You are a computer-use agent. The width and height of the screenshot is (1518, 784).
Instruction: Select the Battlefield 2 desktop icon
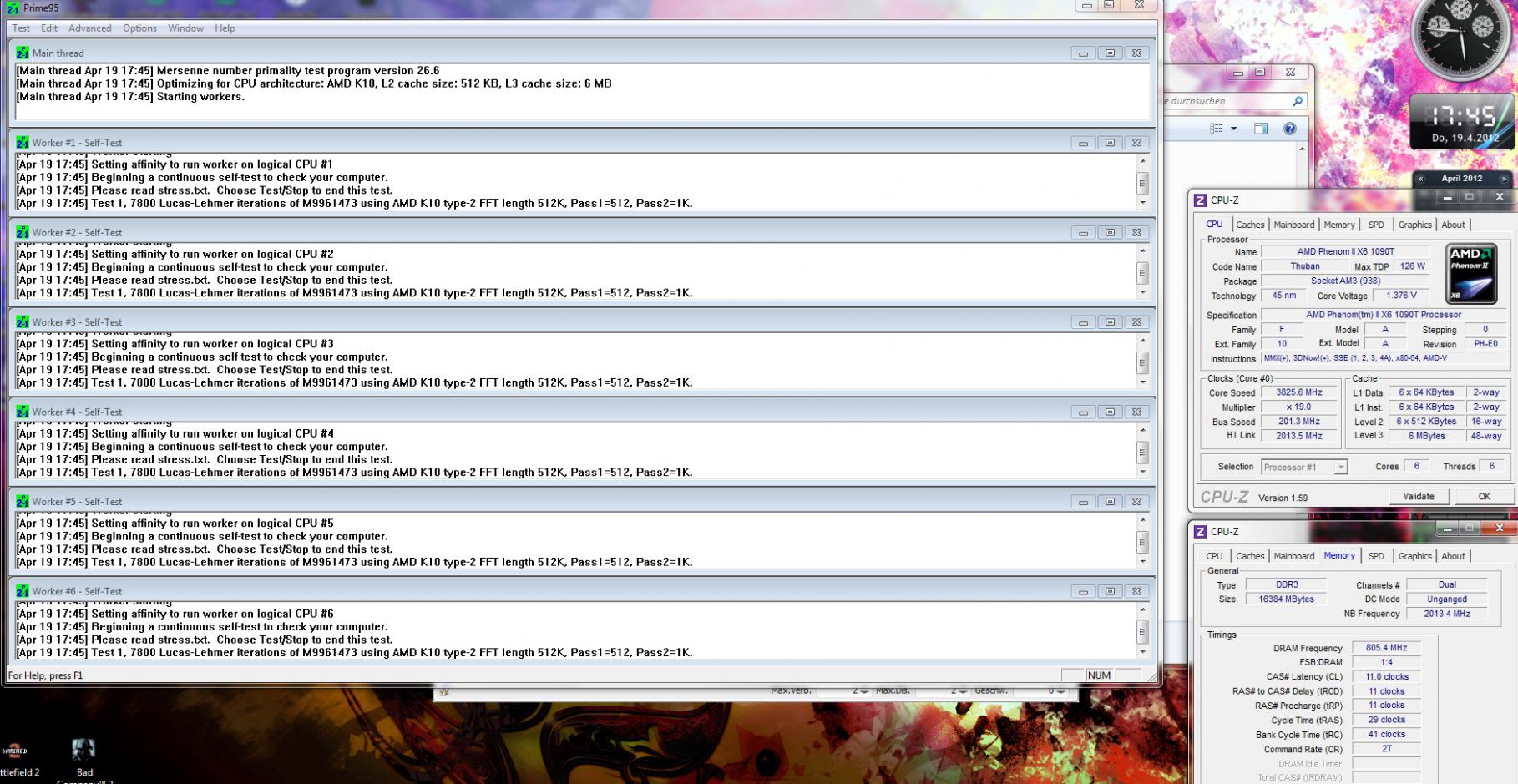[x=16, y=758]
